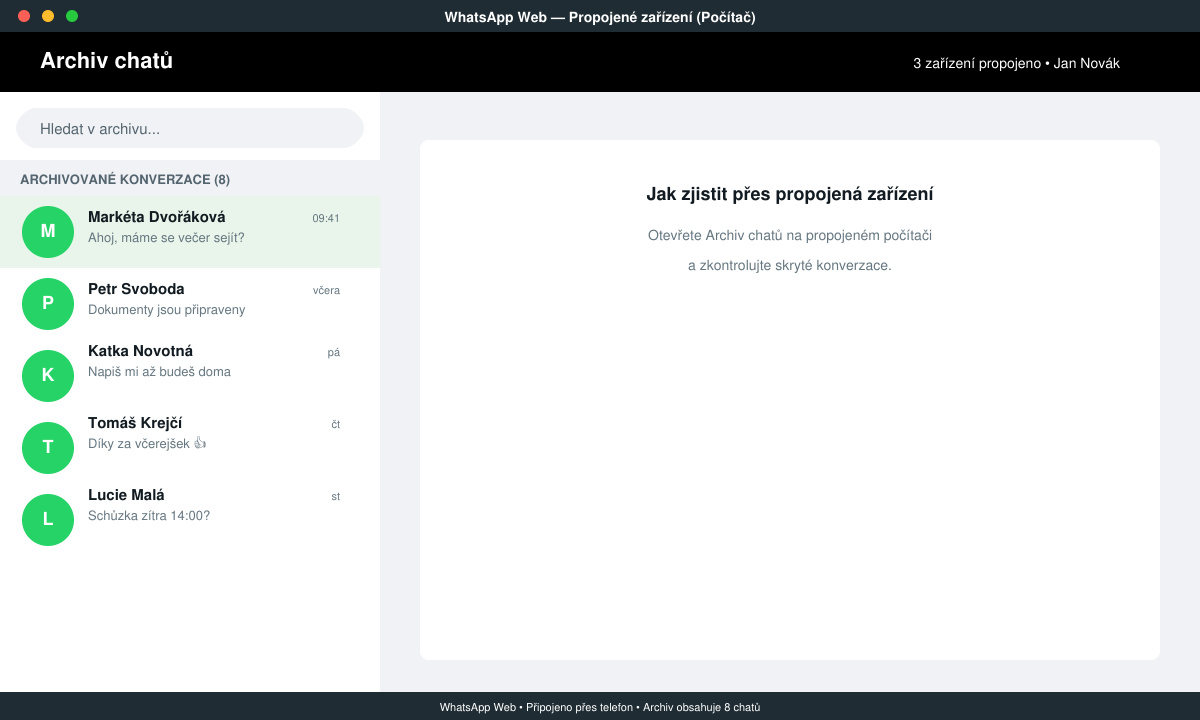Click preview 'Schůzka zítra 14:00?'
This screenshot has height=720, width=1200.
pyautogui.click(x=149, y=516)
